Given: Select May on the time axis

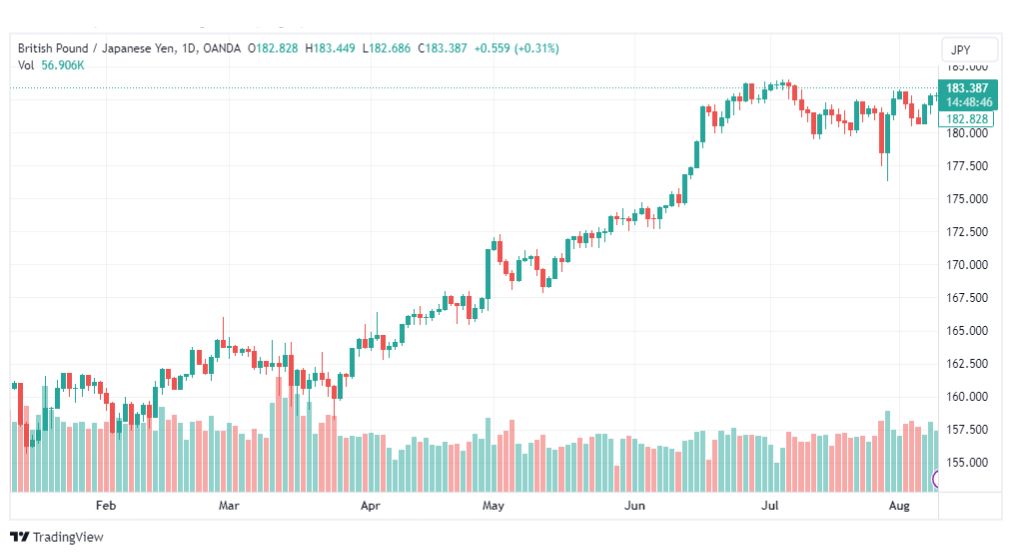Looking at the screenshot, I should tap(493, 505).
